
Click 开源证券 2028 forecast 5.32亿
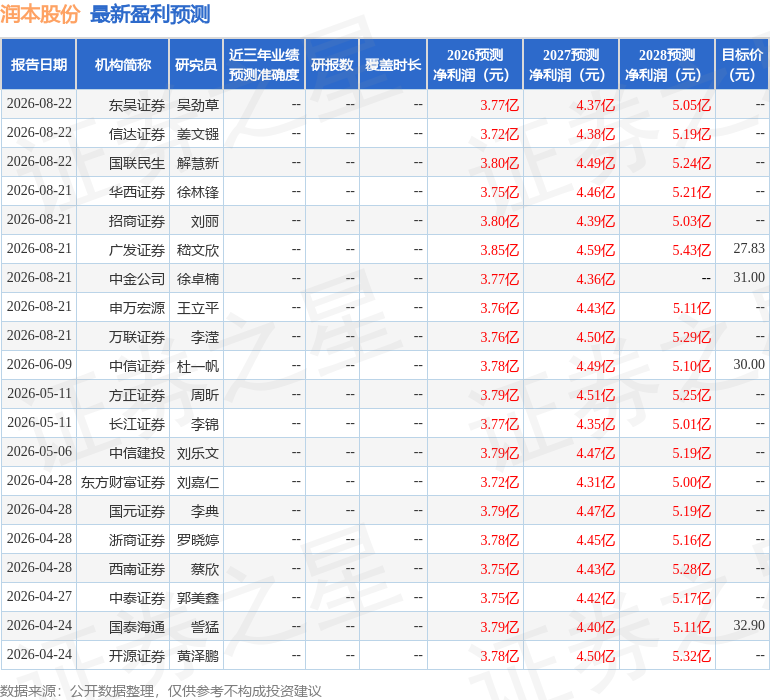691,656
